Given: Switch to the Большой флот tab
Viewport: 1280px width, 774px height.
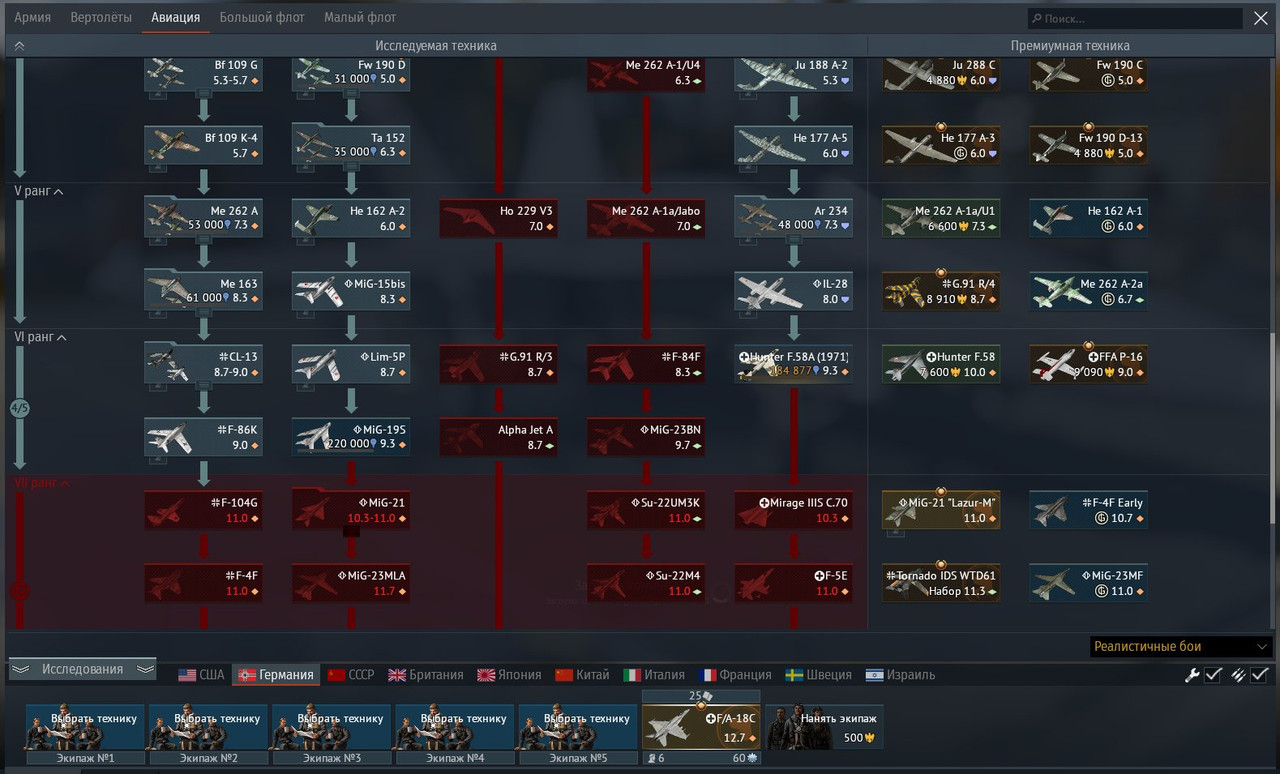Looking at the screenshot, I should point(262,17).
